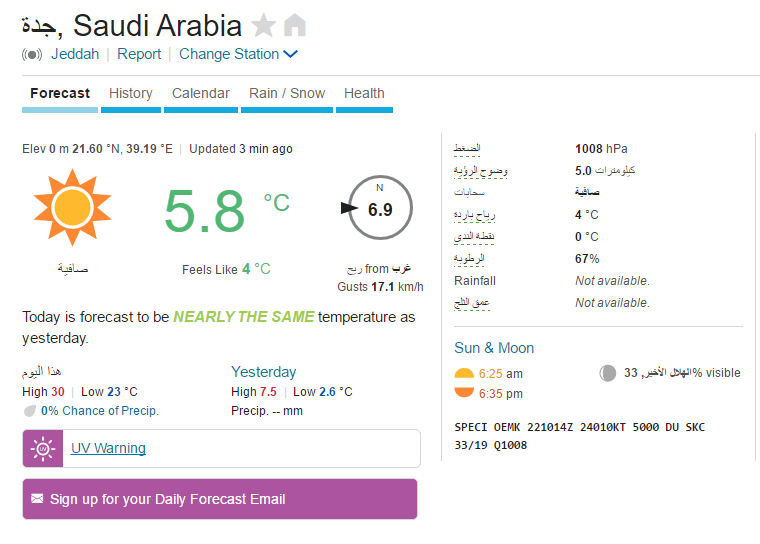Expand the Change Station dropdown

(238, 54)
